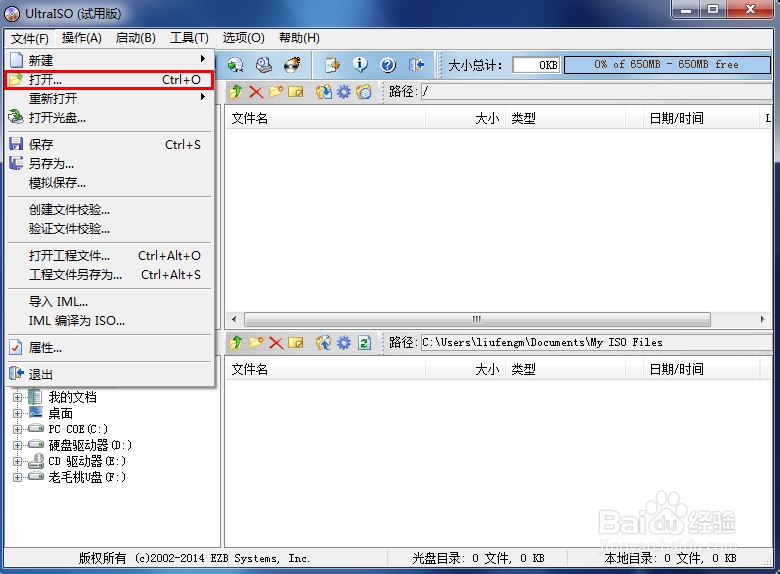This screenshot has width=780, height=574.
Task: Click the last folder icon in image pane toolbar
Action: tap(364, 92)
